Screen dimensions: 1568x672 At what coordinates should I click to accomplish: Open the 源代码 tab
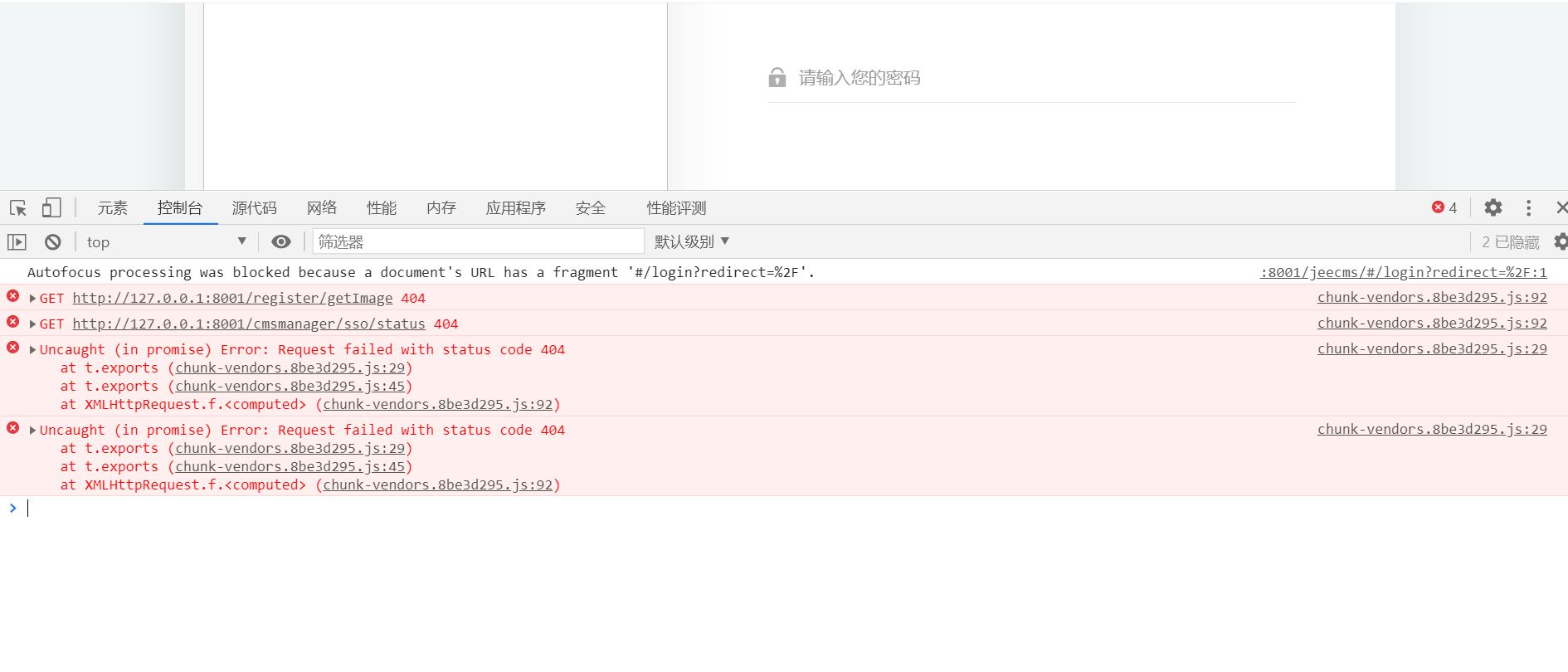254,208
